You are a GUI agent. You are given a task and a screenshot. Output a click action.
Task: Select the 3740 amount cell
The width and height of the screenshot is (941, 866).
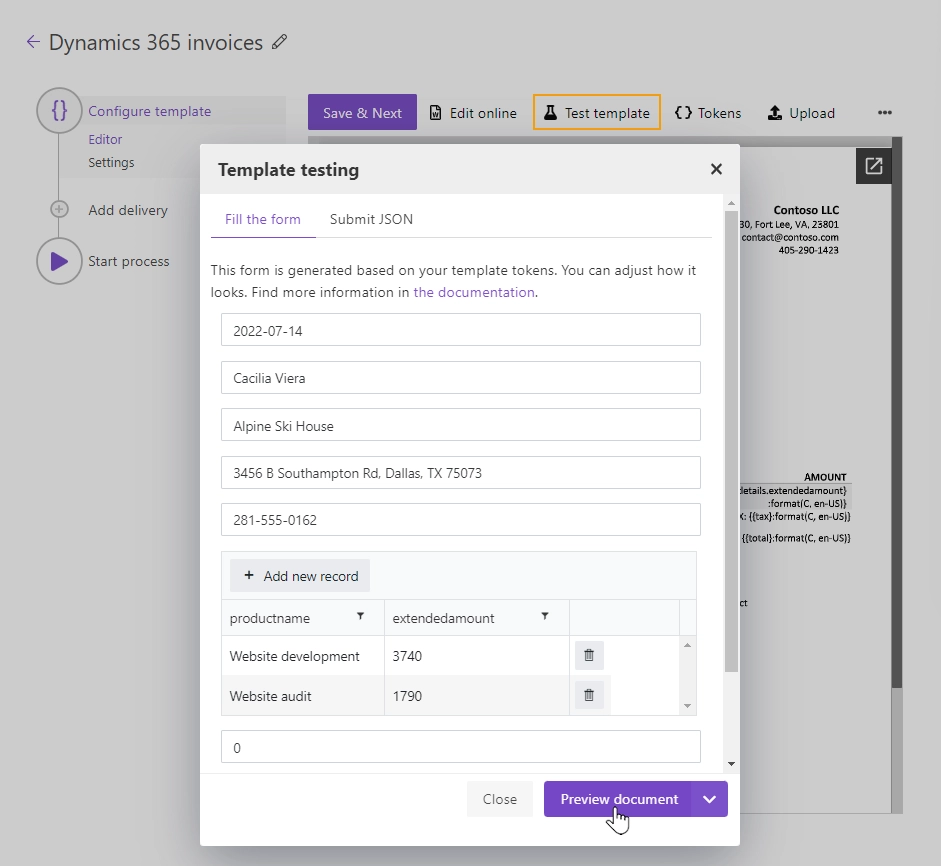(477, 656)
